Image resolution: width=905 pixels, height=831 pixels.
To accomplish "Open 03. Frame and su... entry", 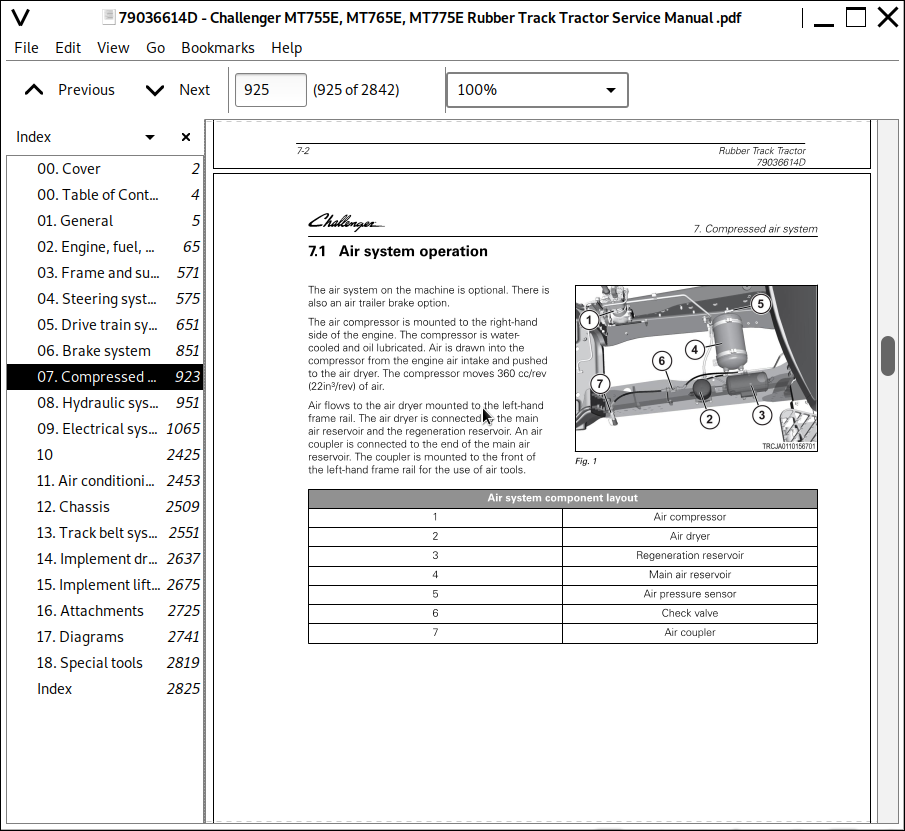I will click(x=105, y=273).
